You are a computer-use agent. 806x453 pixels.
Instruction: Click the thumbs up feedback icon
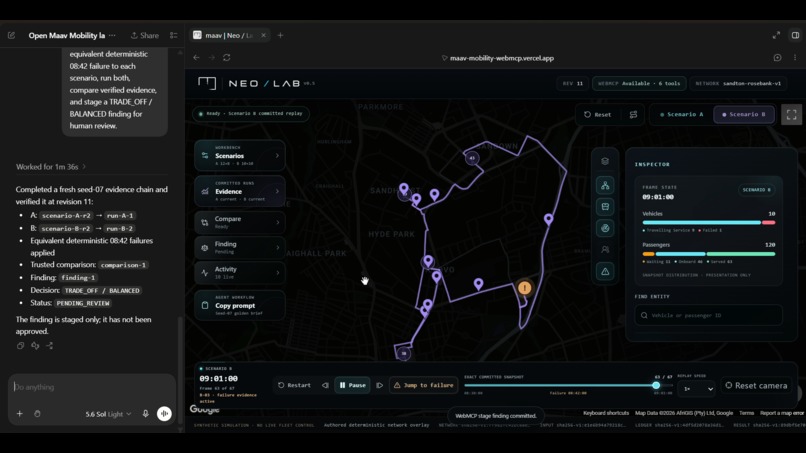point(35,346)
